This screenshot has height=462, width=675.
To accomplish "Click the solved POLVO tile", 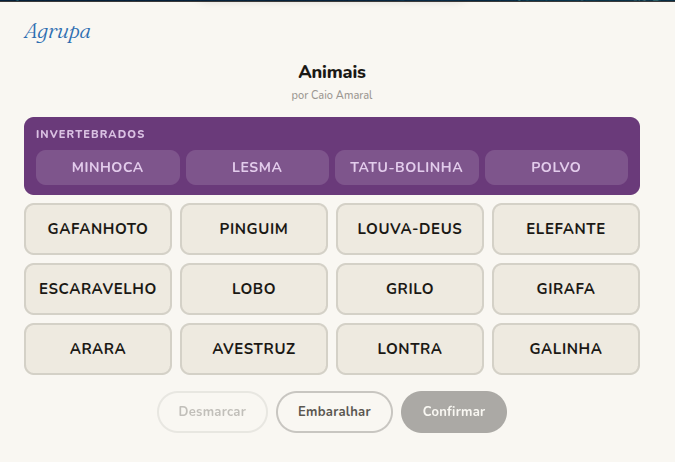I will (556, 167).
